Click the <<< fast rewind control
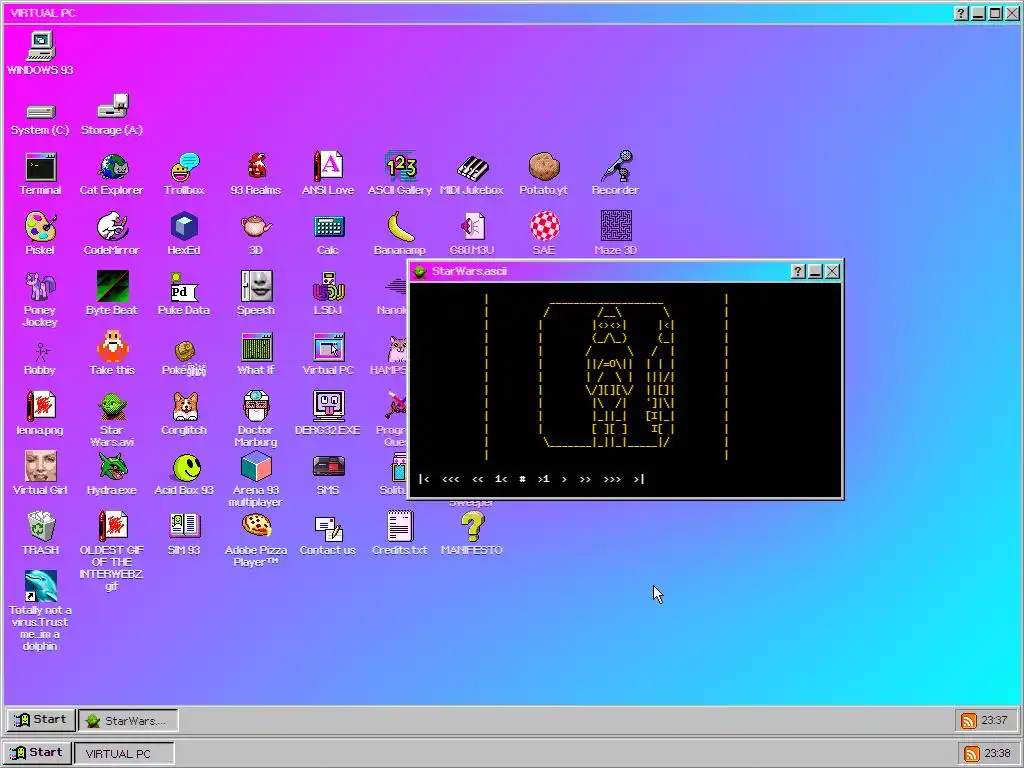Viewport: 1024px width, 768px height. click(451, 479)
